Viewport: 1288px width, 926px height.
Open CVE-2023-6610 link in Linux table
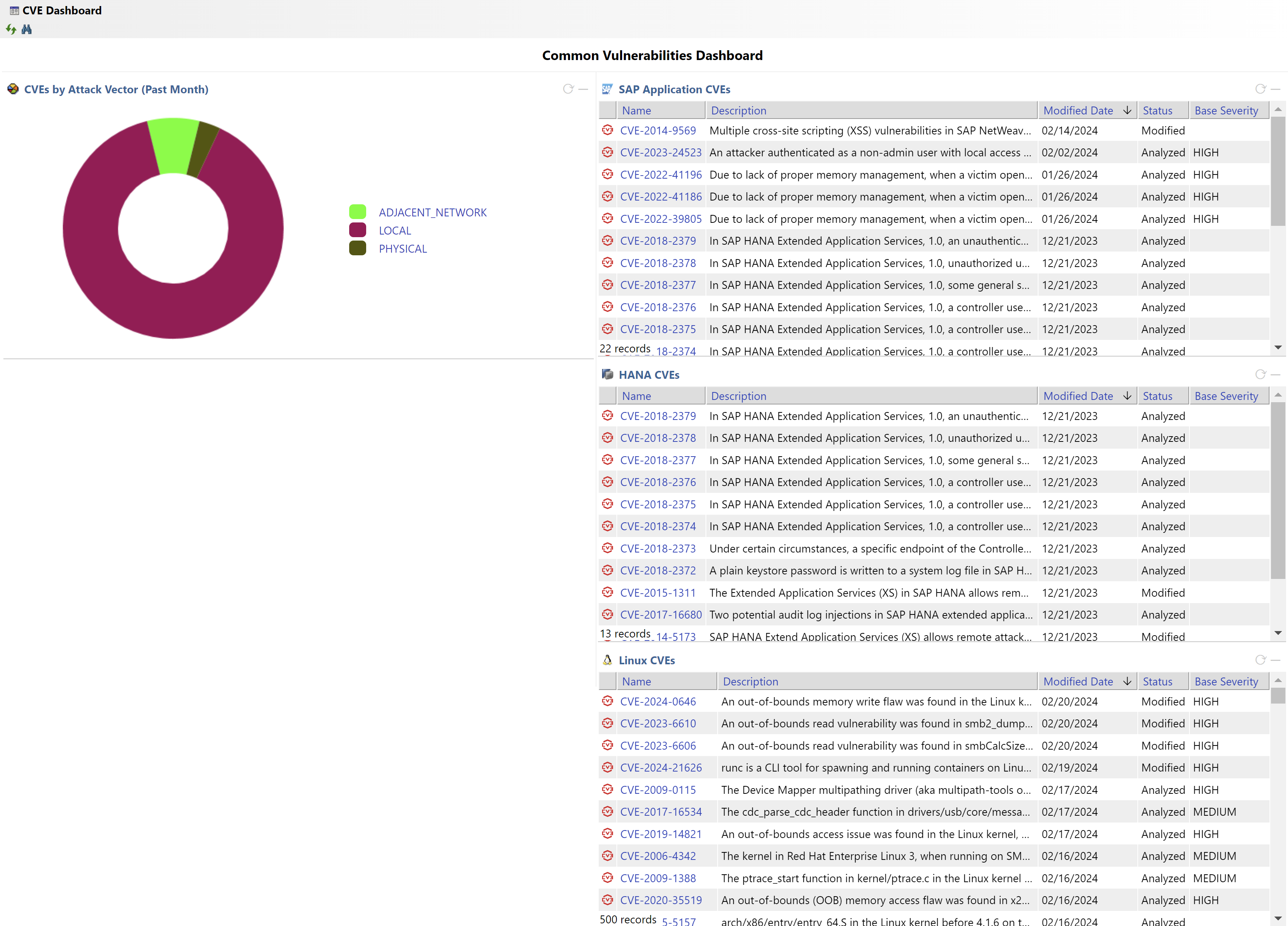[x=658, y=723]
